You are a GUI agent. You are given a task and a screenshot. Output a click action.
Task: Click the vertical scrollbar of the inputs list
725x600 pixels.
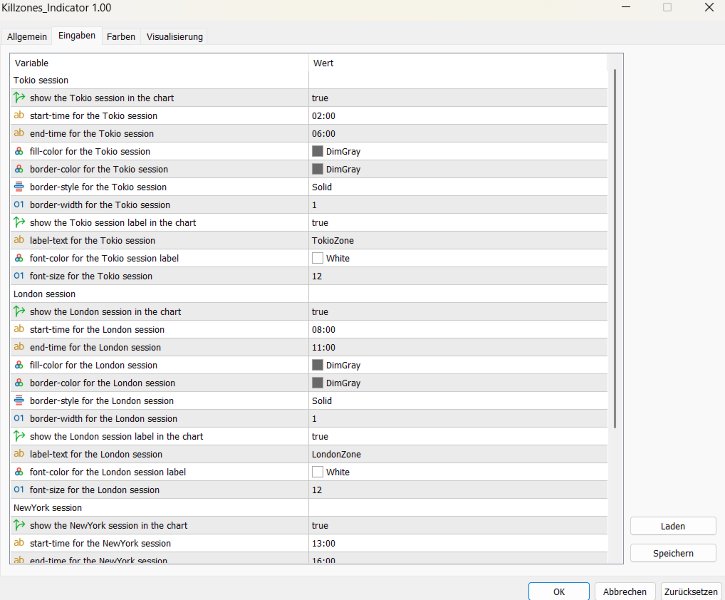click(615, 249)
